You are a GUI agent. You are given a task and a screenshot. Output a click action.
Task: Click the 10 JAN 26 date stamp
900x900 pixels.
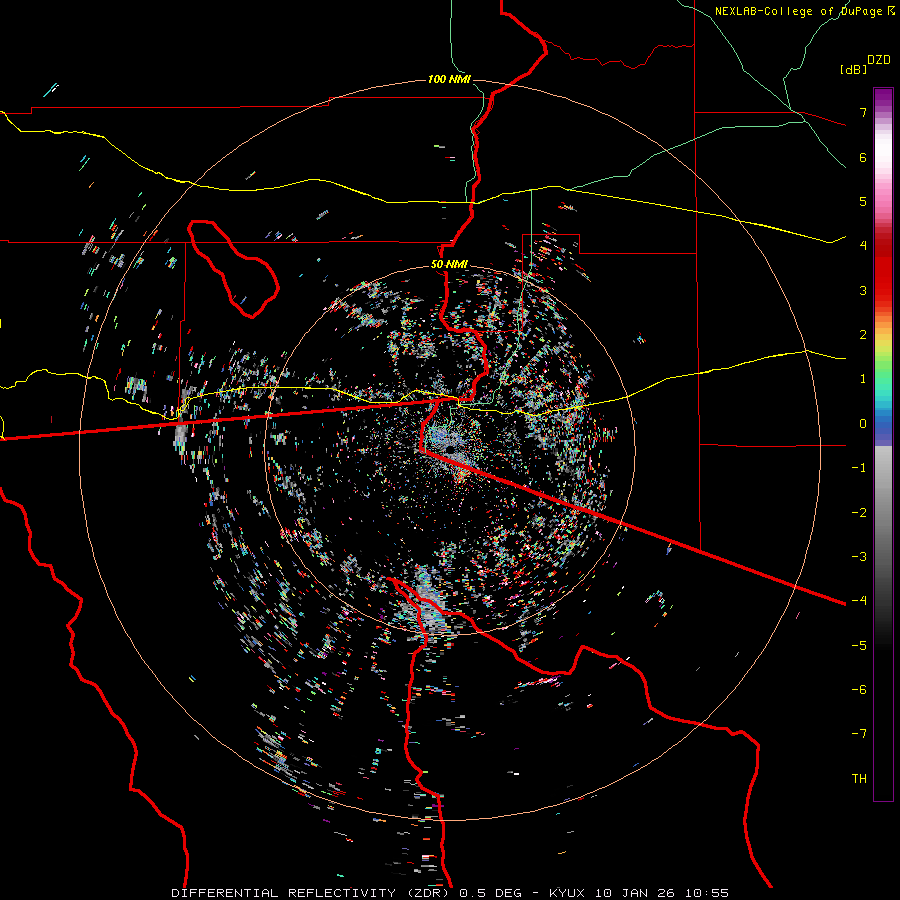(637, 893)
